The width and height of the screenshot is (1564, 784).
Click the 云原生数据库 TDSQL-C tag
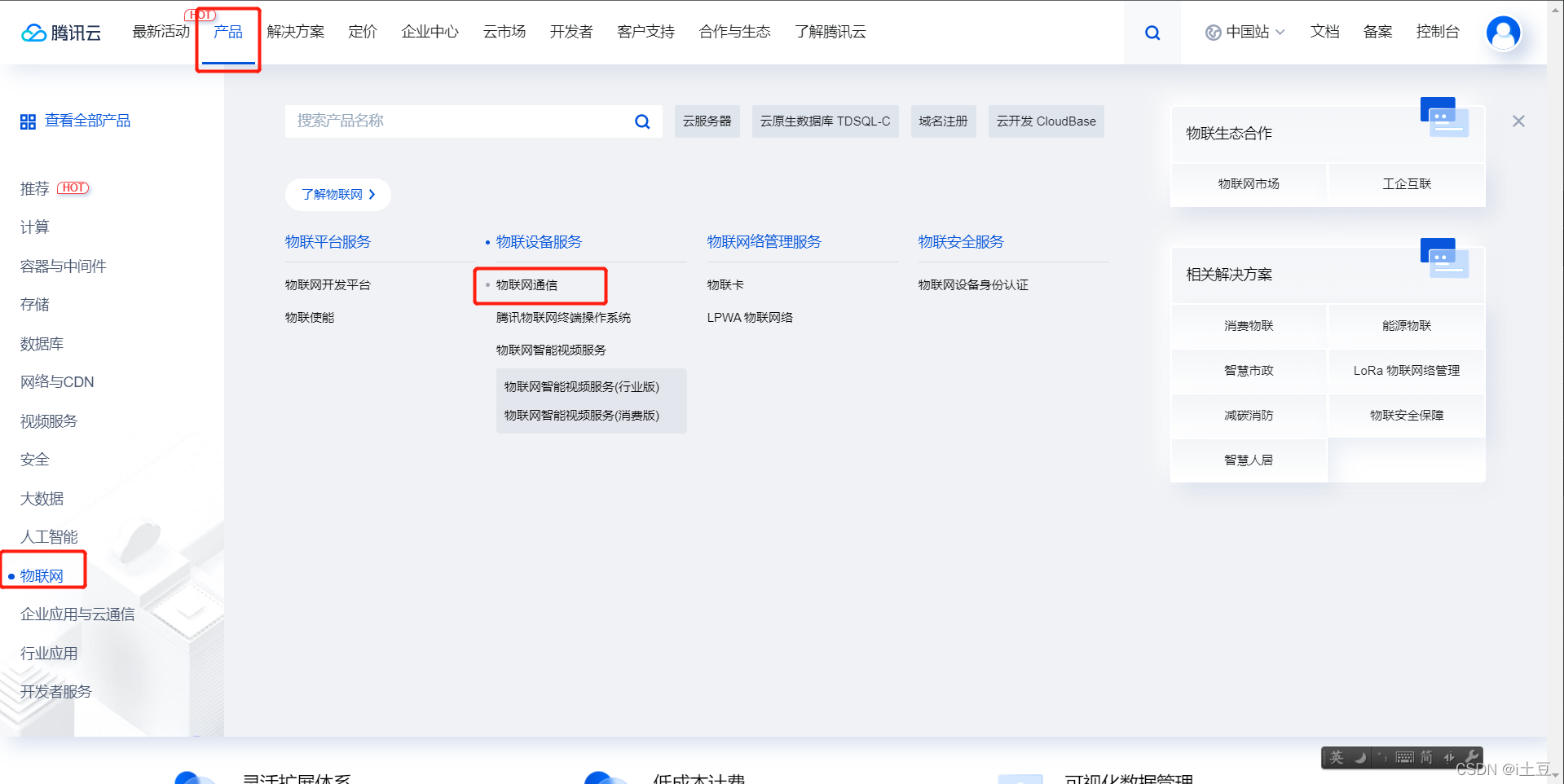point(825,121)
